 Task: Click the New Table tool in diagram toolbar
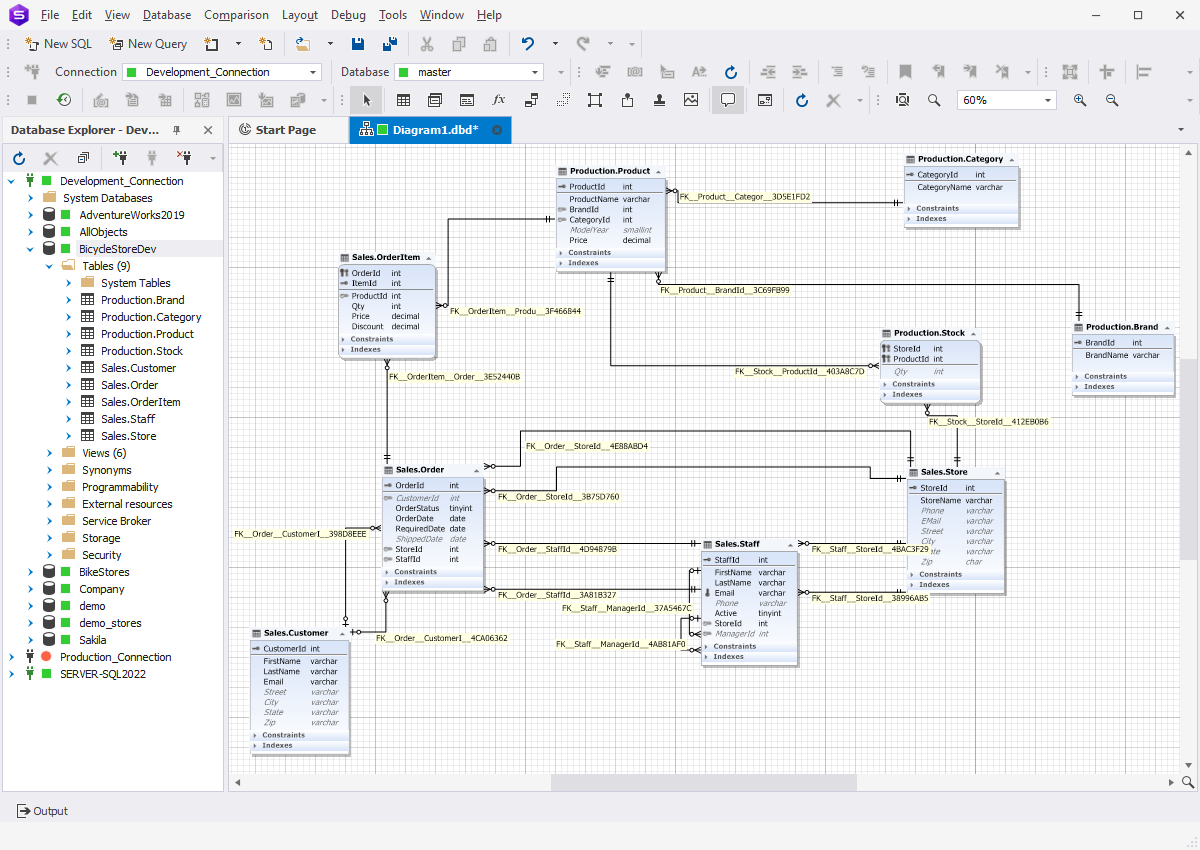(x=403, y=100)
